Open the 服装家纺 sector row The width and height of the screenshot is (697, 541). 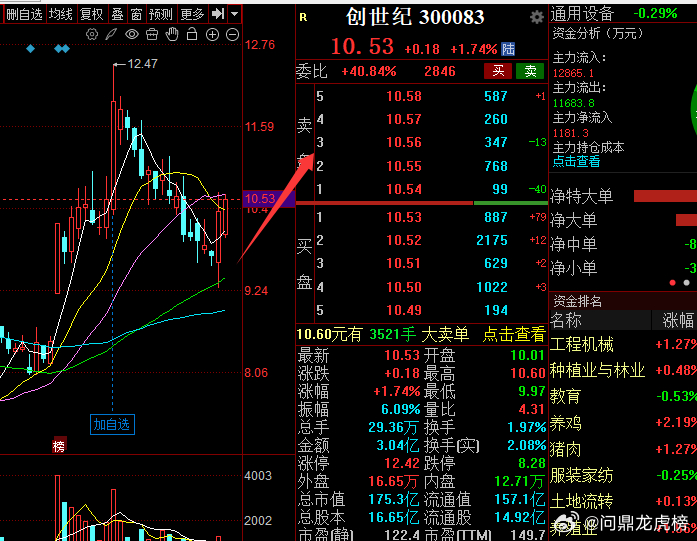pyautogui.click(x=623, y=476)
